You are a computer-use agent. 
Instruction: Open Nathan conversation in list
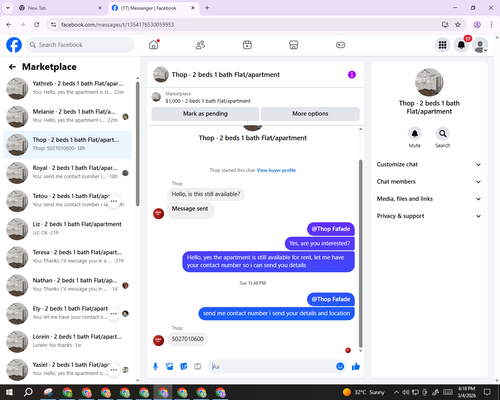pos(67,285)
